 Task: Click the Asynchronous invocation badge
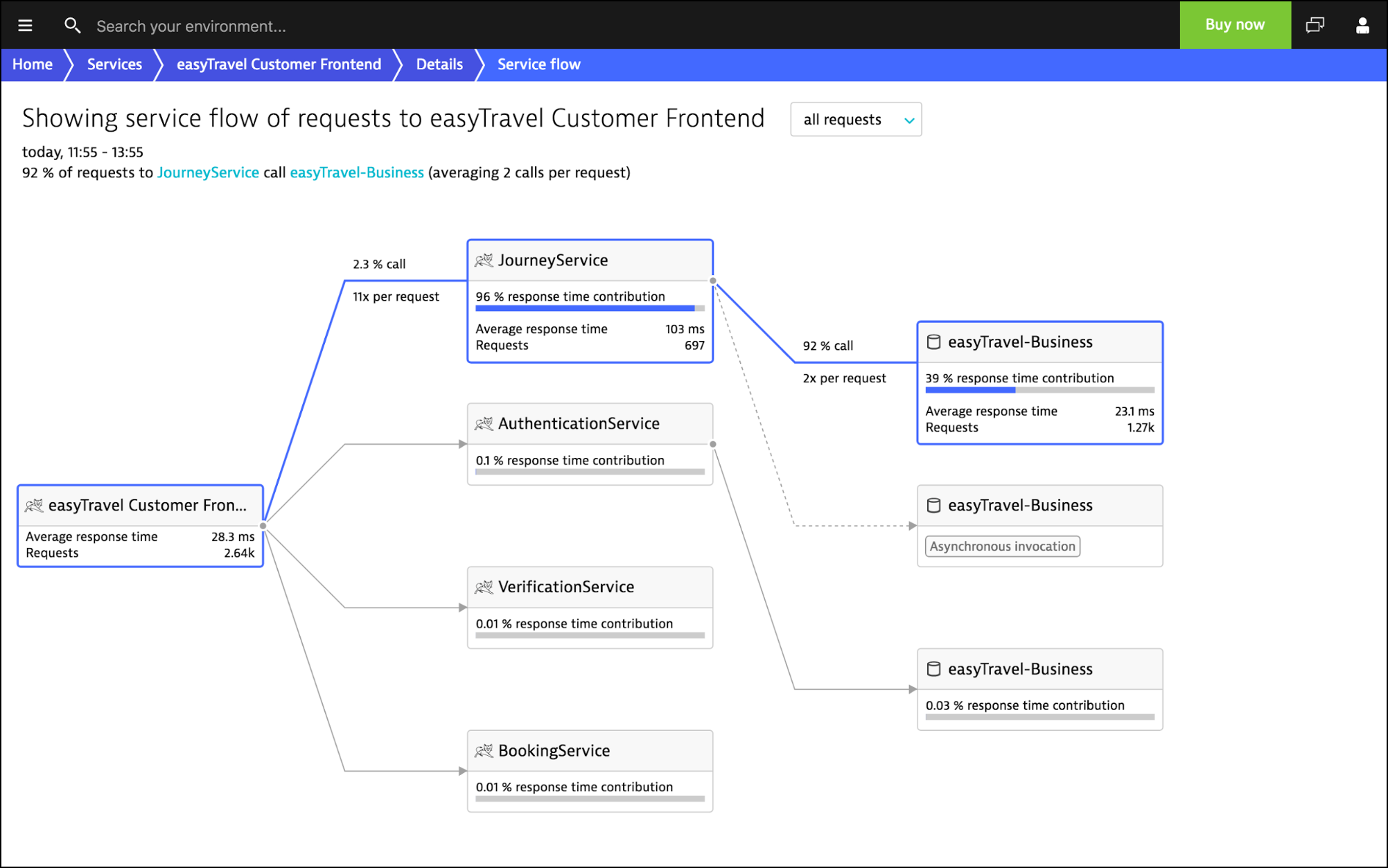[x=1003, y=547]
